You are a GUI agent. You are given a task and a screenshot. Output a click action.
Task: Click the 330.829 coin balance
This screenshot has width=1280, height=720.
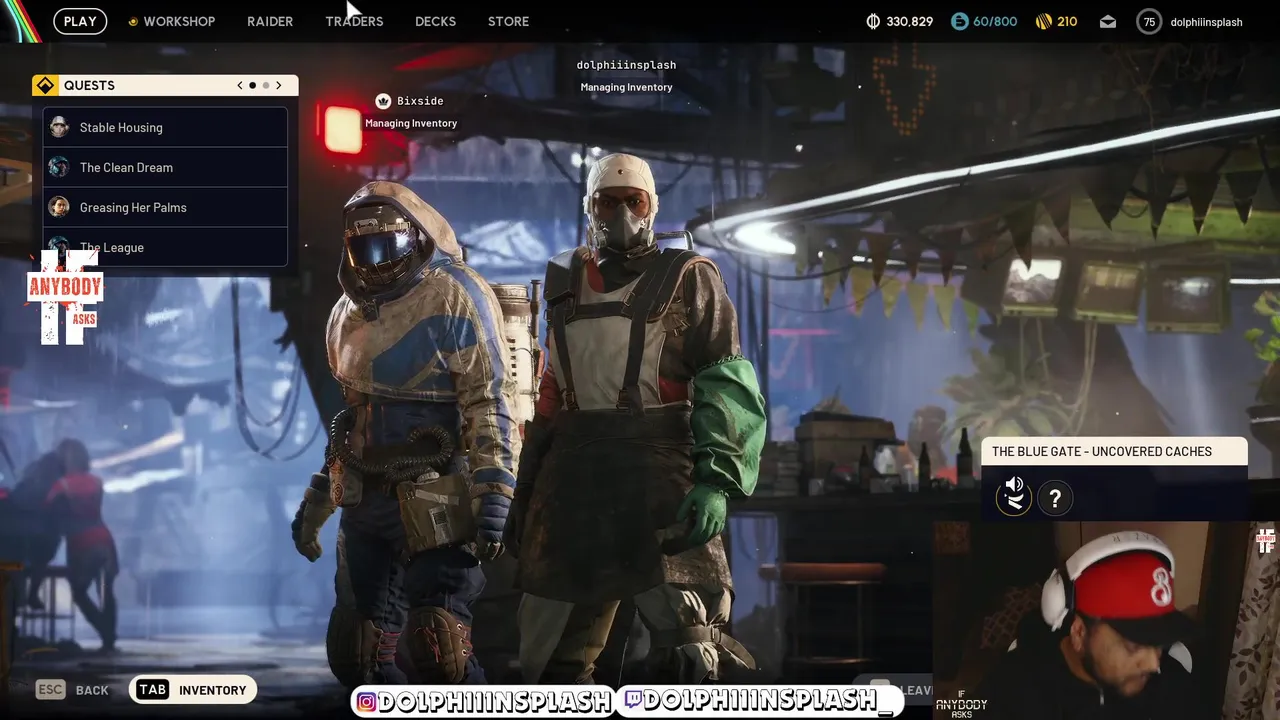[x=910, y=21]
